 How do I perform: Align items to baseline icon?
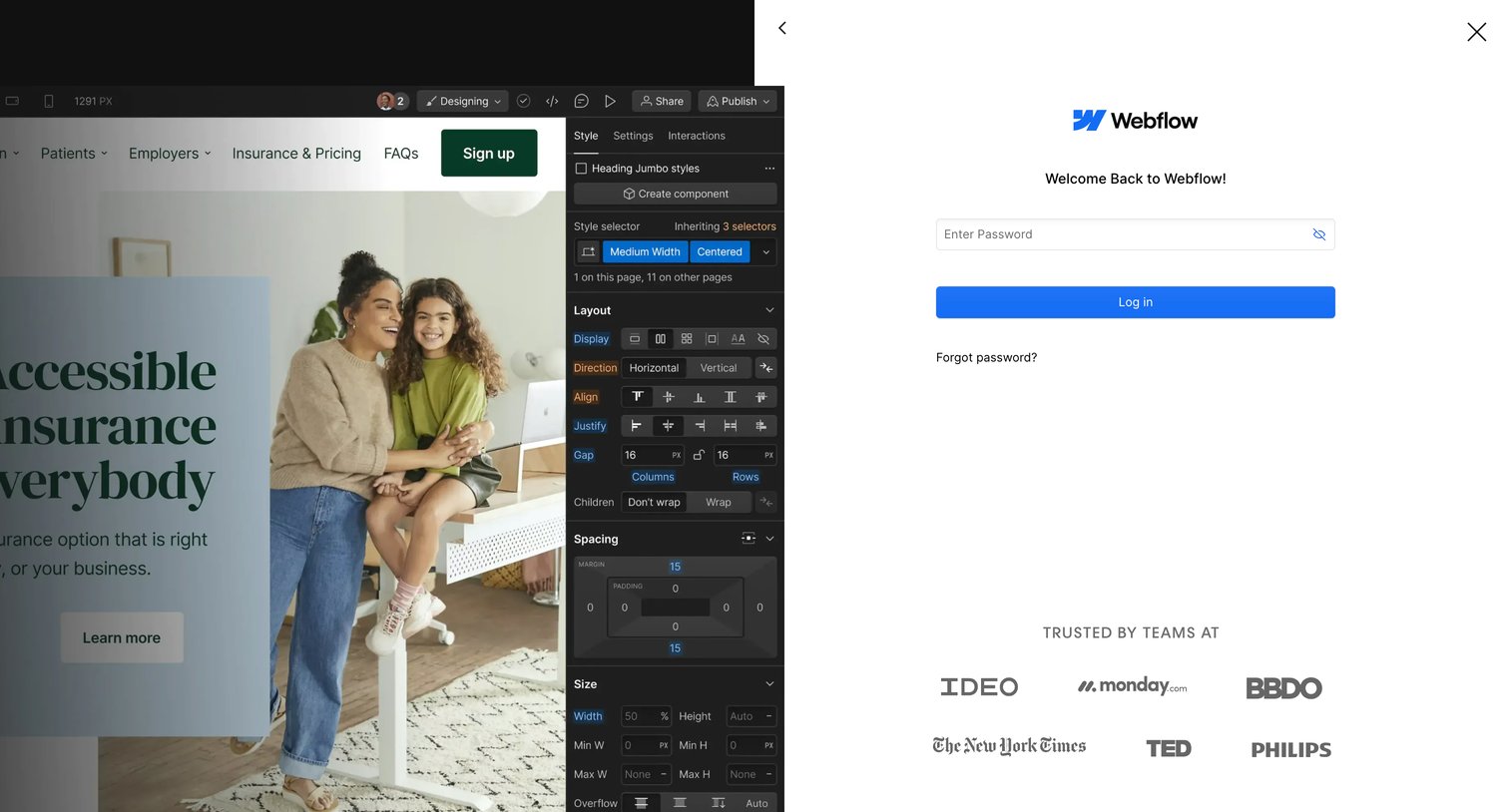coord(760,397)
